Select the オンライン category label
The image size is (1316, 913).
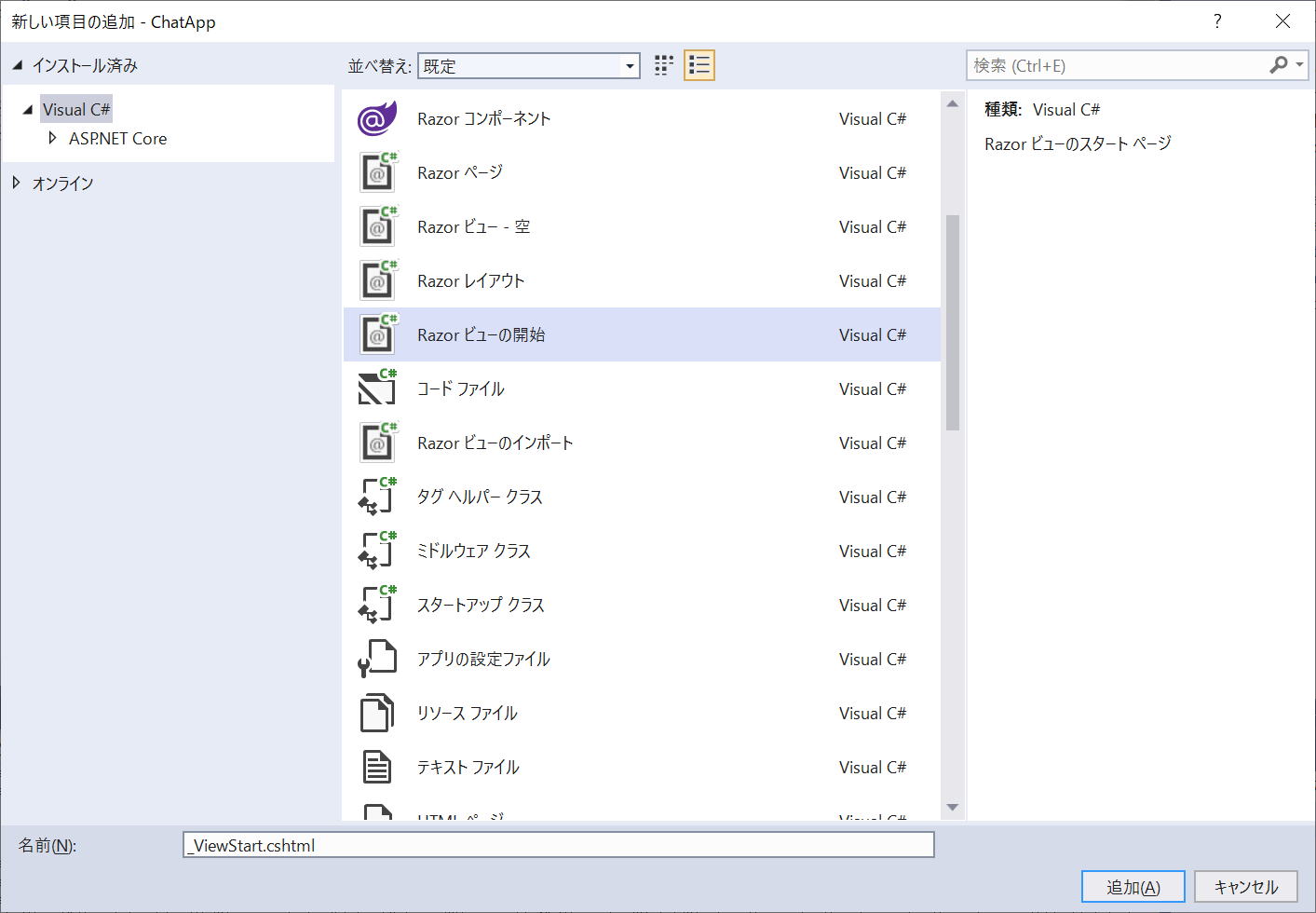pos(62,184)
